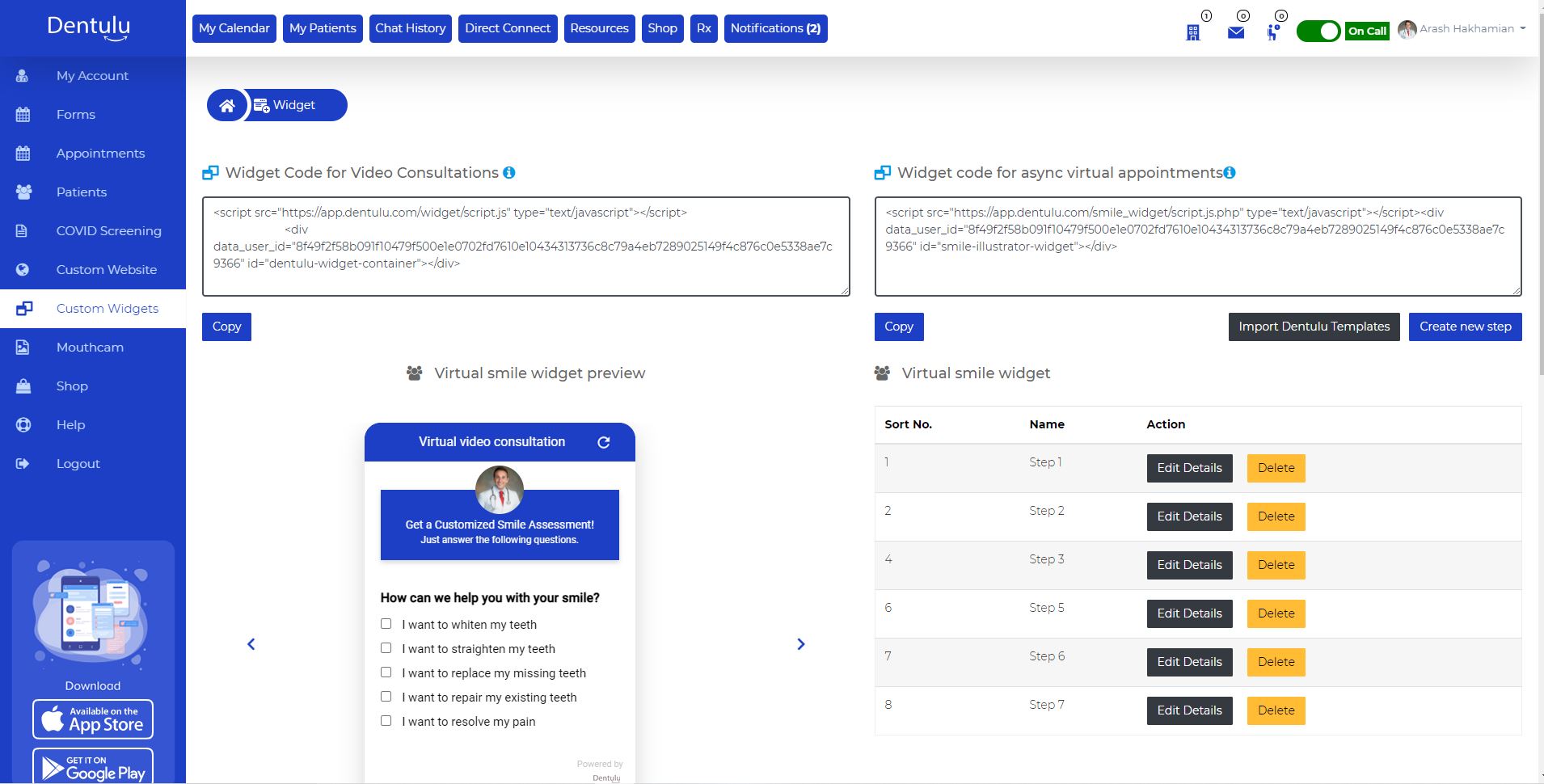Open the My Patients tab
Screen dimensions: 1544x784
[x=323, y=28]
